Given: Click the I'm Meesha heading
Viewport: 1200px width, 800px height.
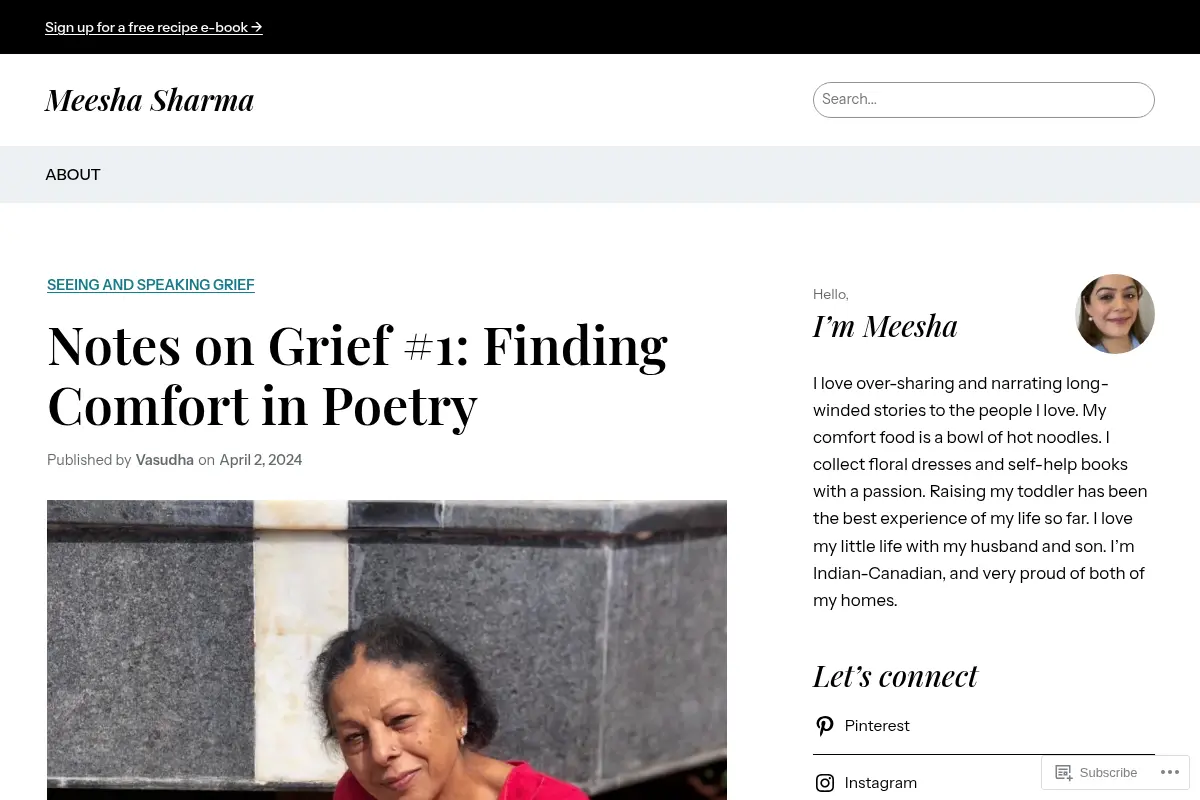Looking at the screenshot, I should (885, 326).
